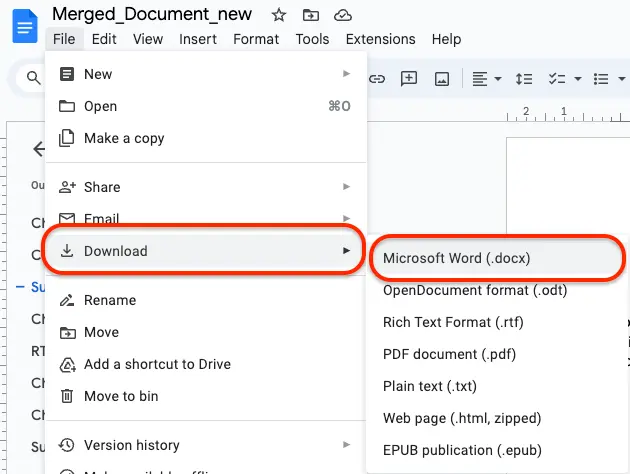630x474 pixels.
Task: Click the move-to-folder icon beside title
Action: (311, 16)
